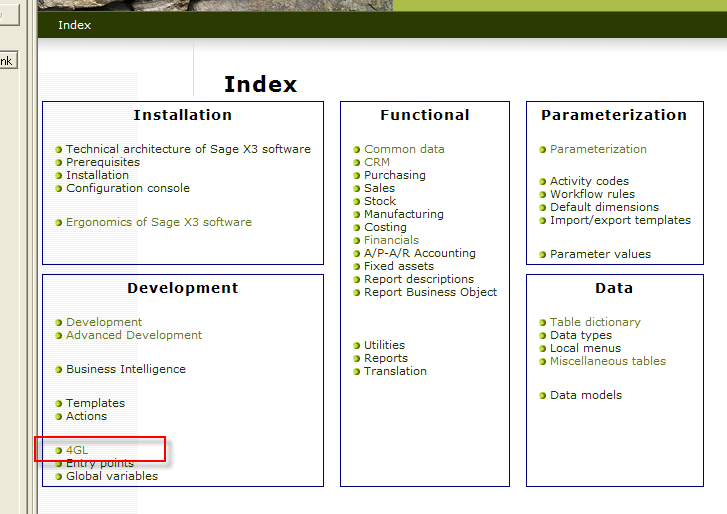Open Import/export templates page
Viewport: 727px width, 514px height.
pos(620,220)
